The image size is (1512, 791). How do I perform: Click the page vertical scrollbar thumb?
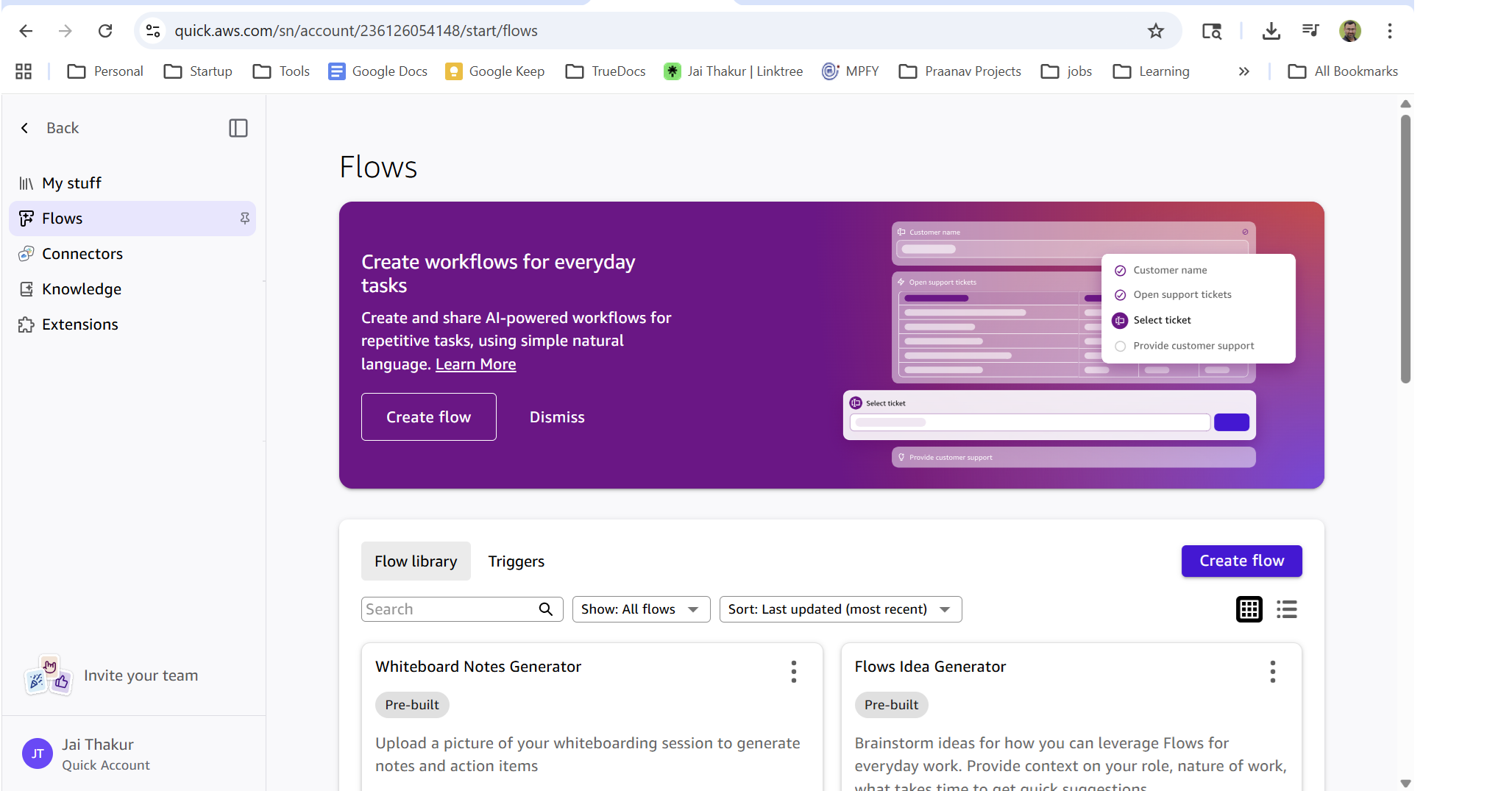click(x=1405, y=249)
